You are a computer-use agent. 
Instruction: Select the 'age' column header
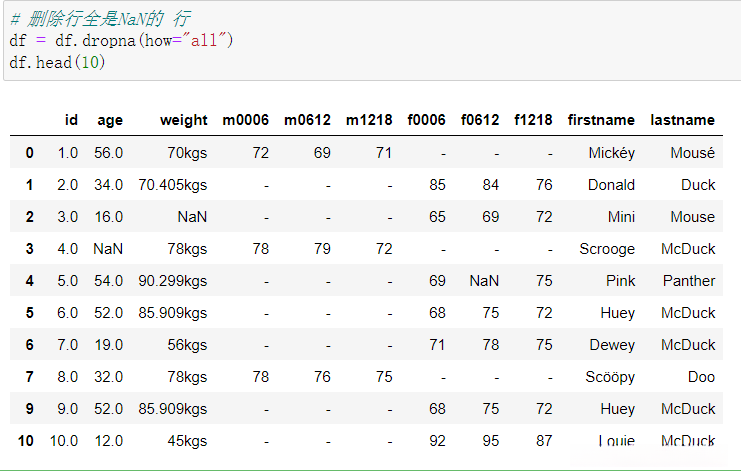click(x=110, y=120)
